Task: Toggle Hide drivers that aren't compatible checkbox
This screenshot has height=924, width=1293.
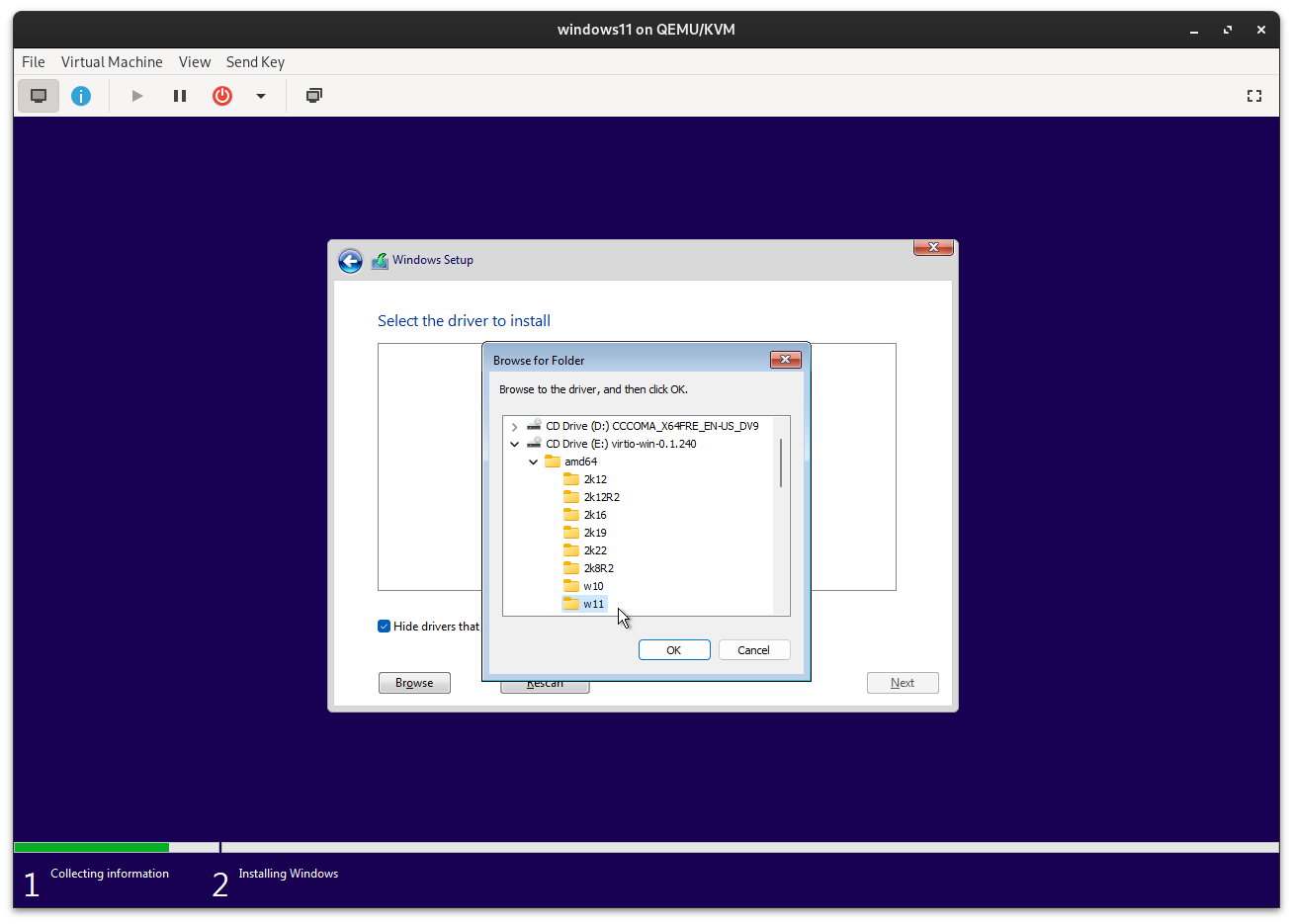Action: 385,627
